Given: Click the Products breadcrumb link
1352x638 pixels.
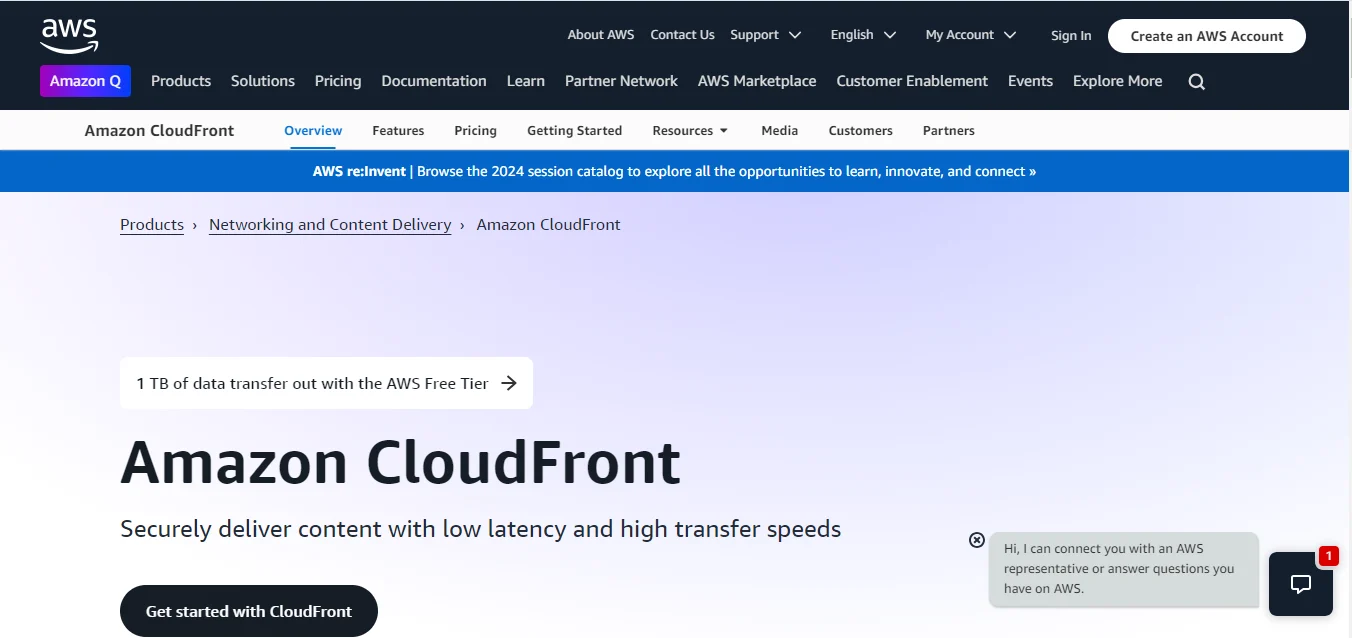Looking at the screenshot, I should click(x=152, y=224).
